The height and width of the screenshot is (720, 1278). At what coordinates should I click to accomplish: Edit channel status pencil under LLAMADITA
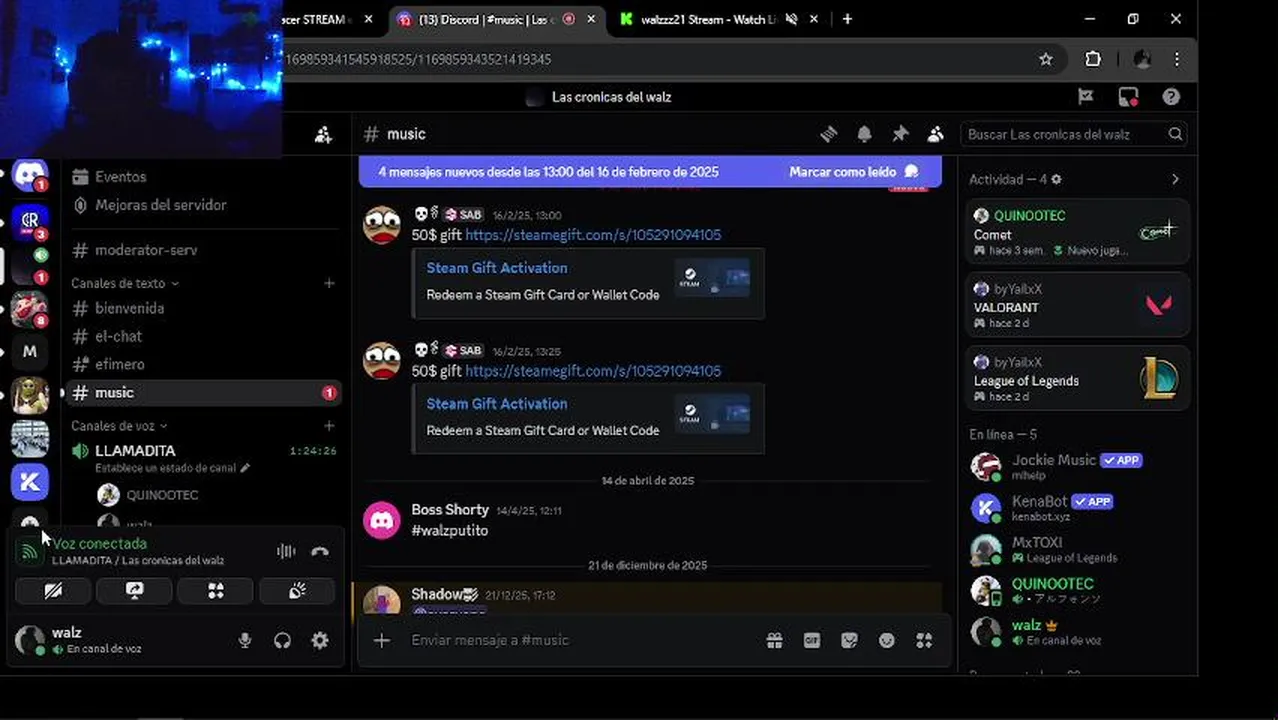pyautogui.click(x=245, y=468)
